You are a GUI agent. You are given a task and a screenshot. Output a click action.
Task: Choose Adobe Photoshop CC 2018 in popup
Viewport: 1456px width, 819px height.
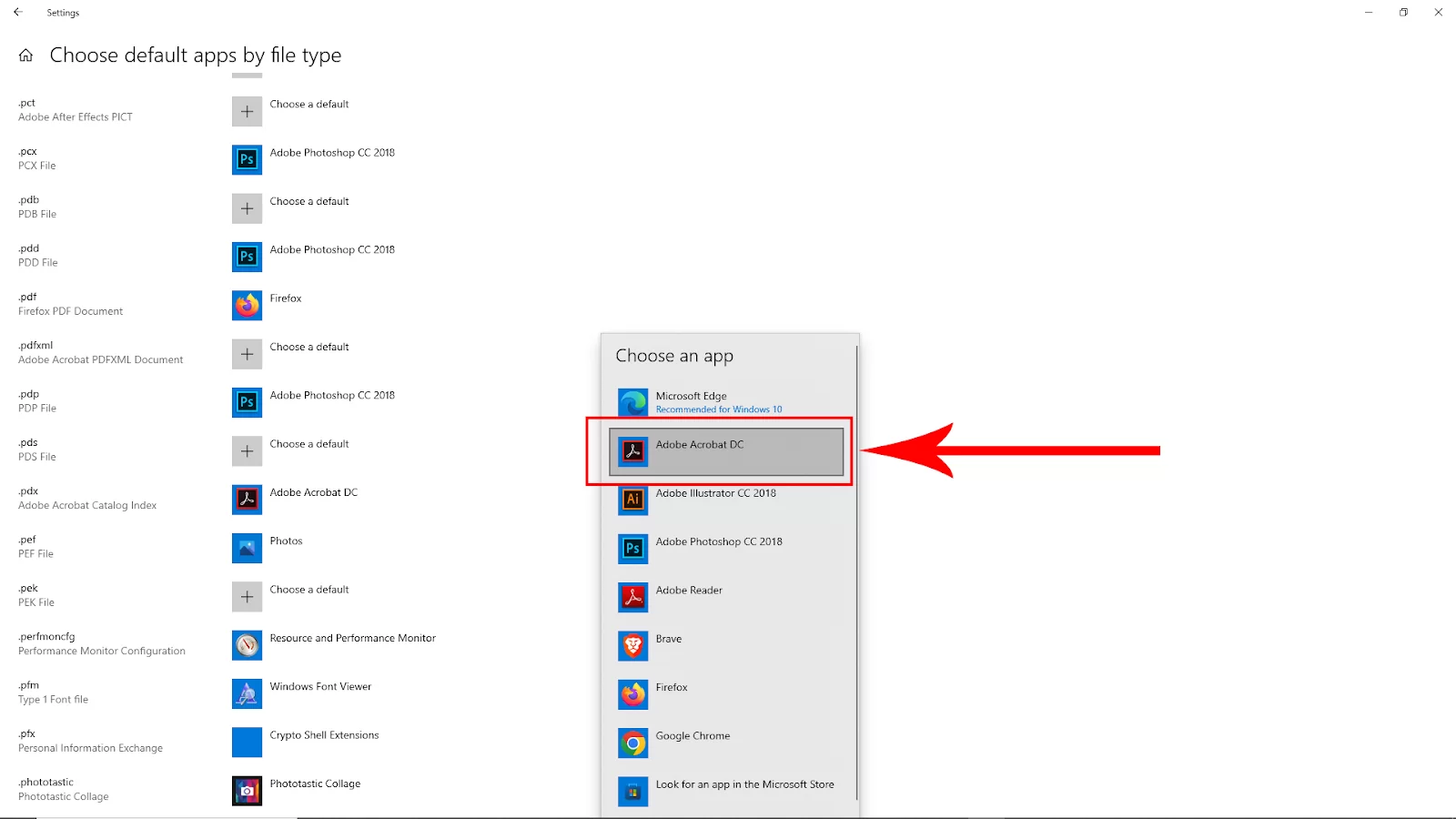tap(727, 549)
